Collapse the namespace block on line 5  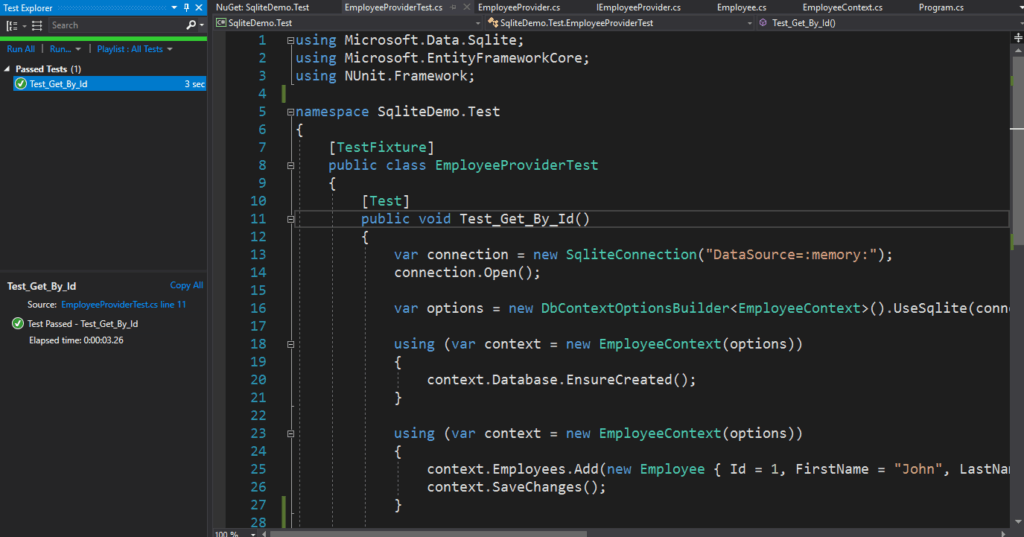click(291, 112)
